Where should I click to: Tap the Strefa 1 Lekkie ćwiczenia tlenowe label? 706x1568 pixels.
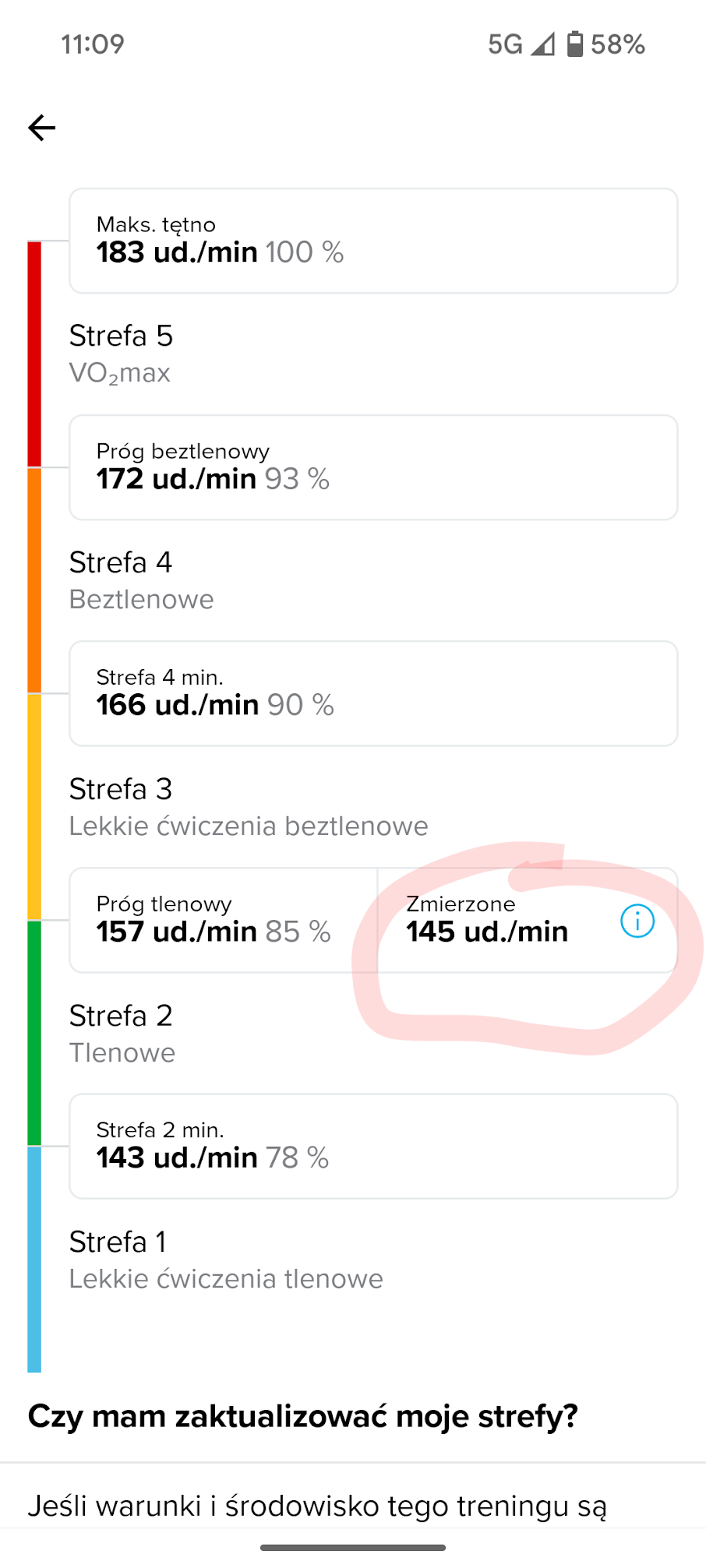(x=226, y=1260)
